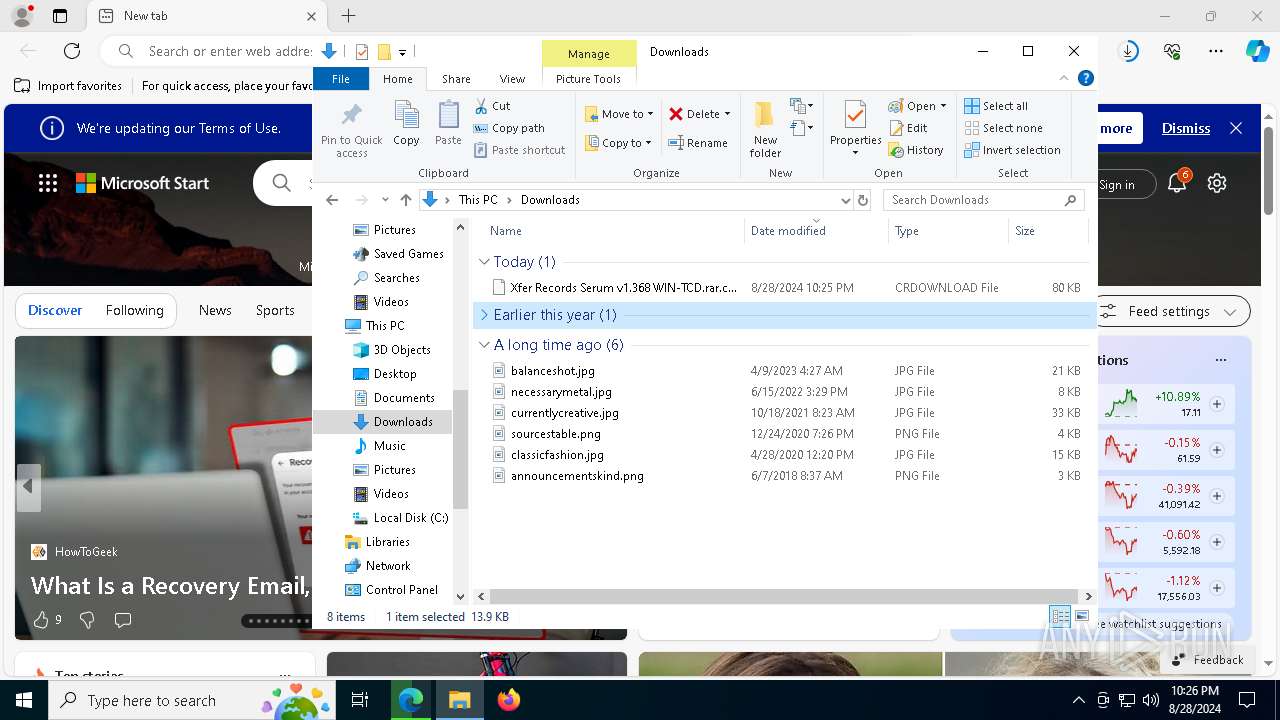Go back in Explorer navigation

pyautogui.click(x=332, y=200)
